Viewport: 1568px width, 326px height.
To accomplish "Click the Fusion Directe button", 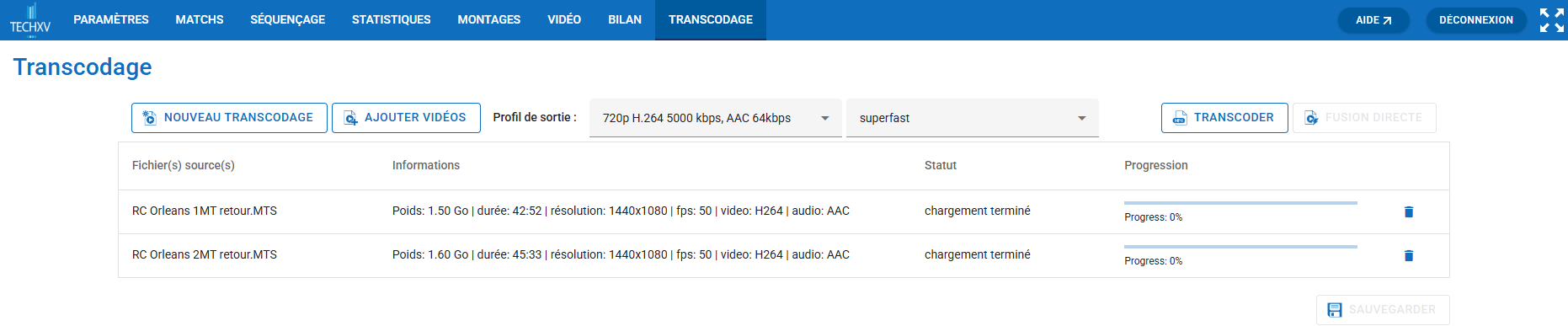I will coord(1364,118).
